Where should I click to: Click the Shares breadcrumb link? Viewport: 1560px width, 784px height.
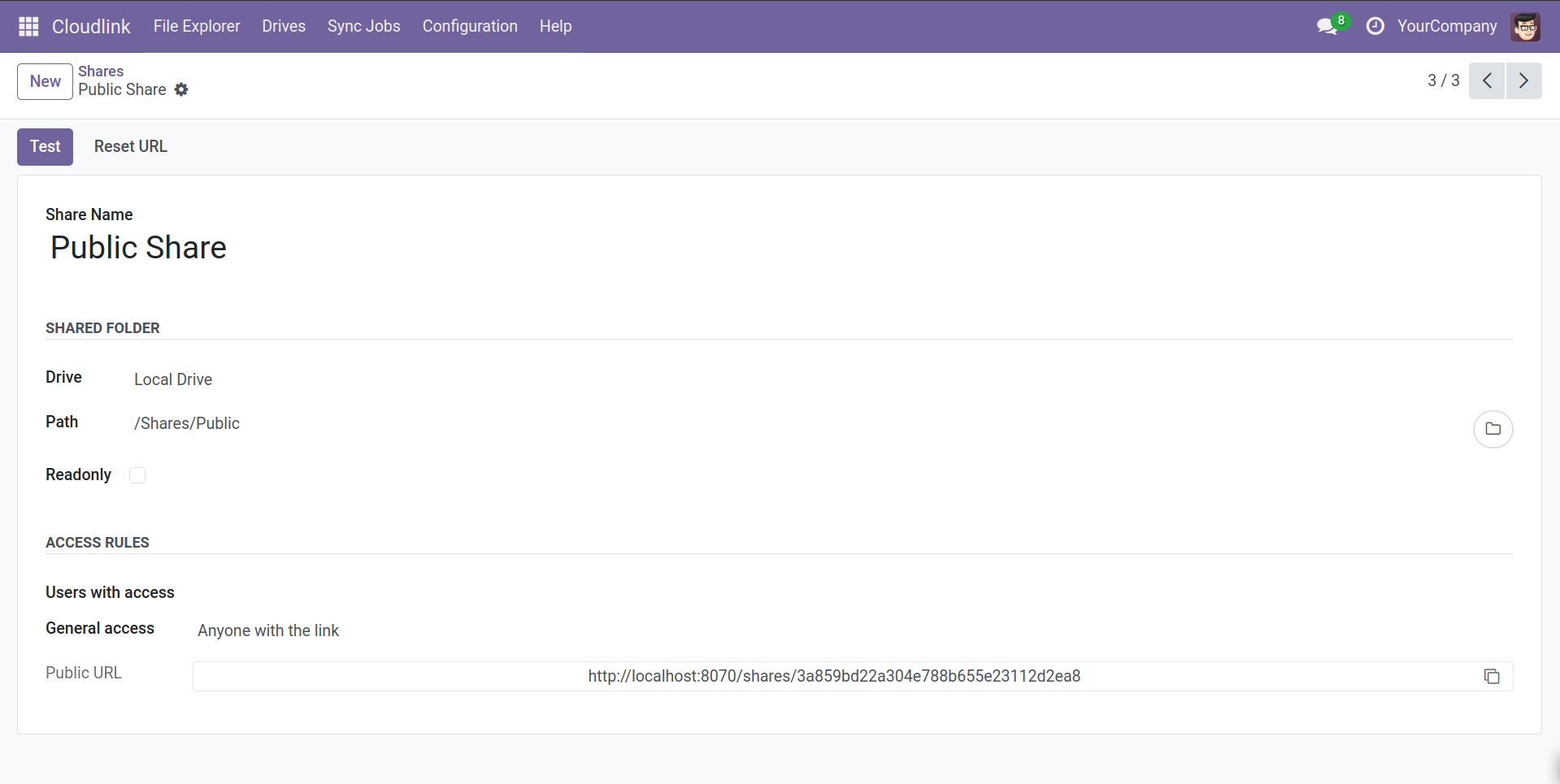click(101, 71)
